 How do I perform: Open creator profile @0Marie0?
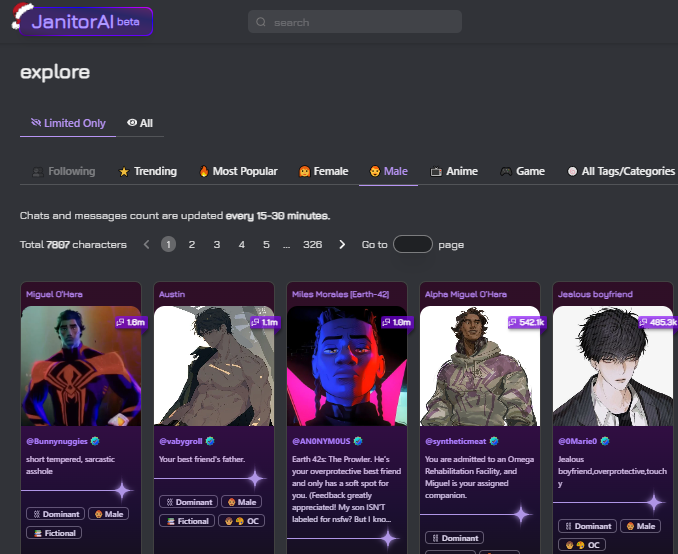578,441
